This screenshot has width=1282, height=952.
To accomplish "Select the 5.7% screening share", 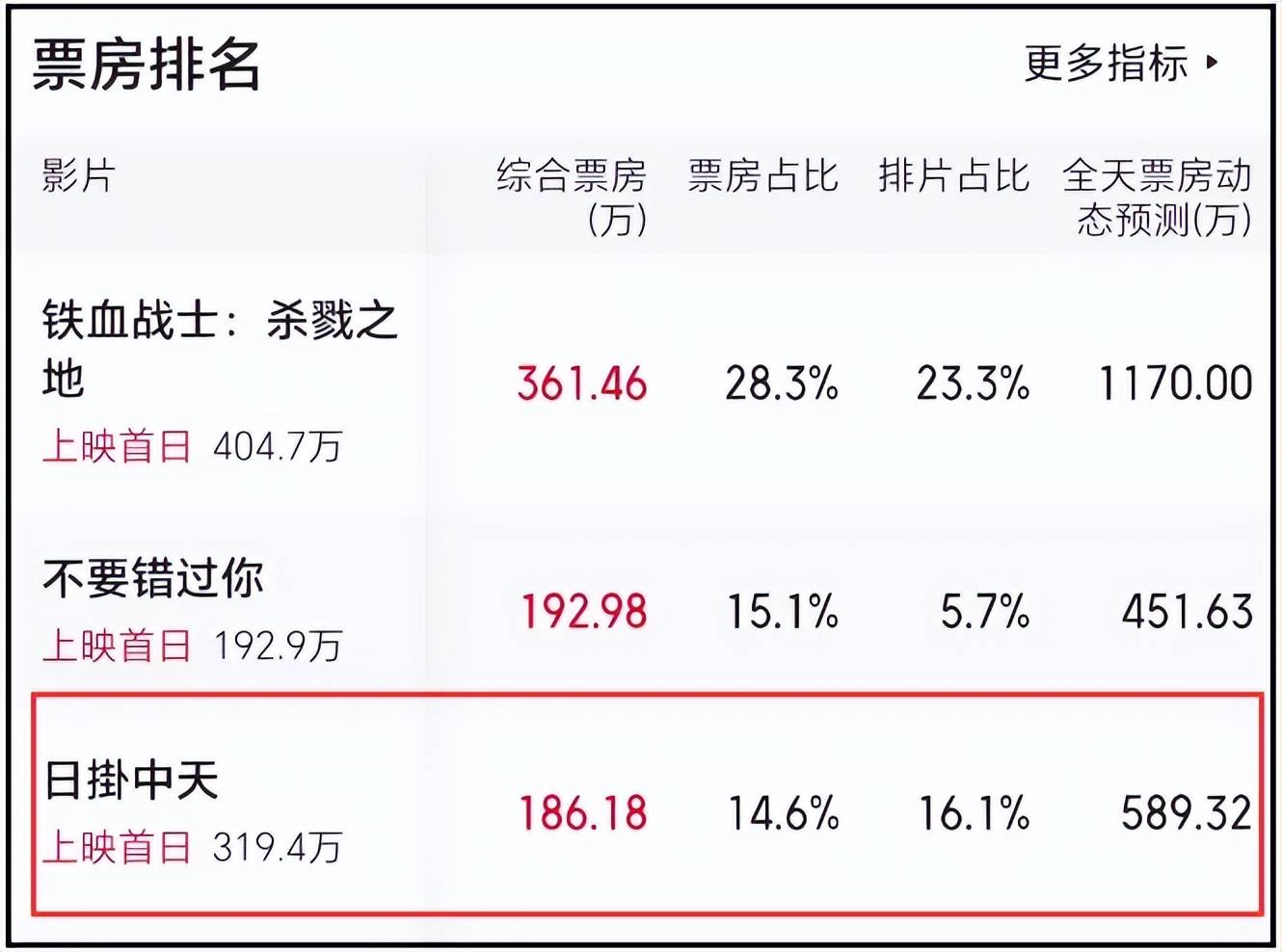I will click(x=984, y=612).
